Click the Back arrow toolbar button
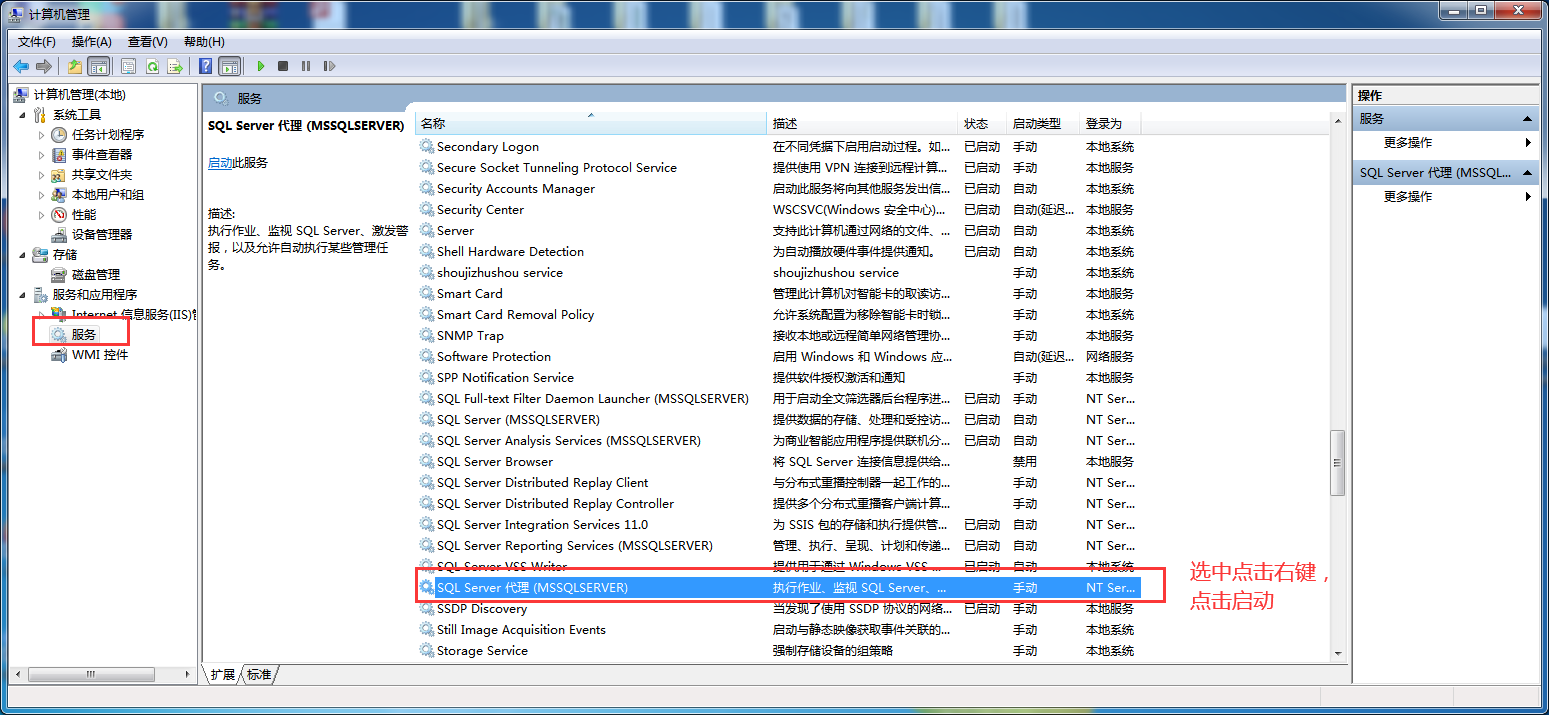 click(21, 66)
